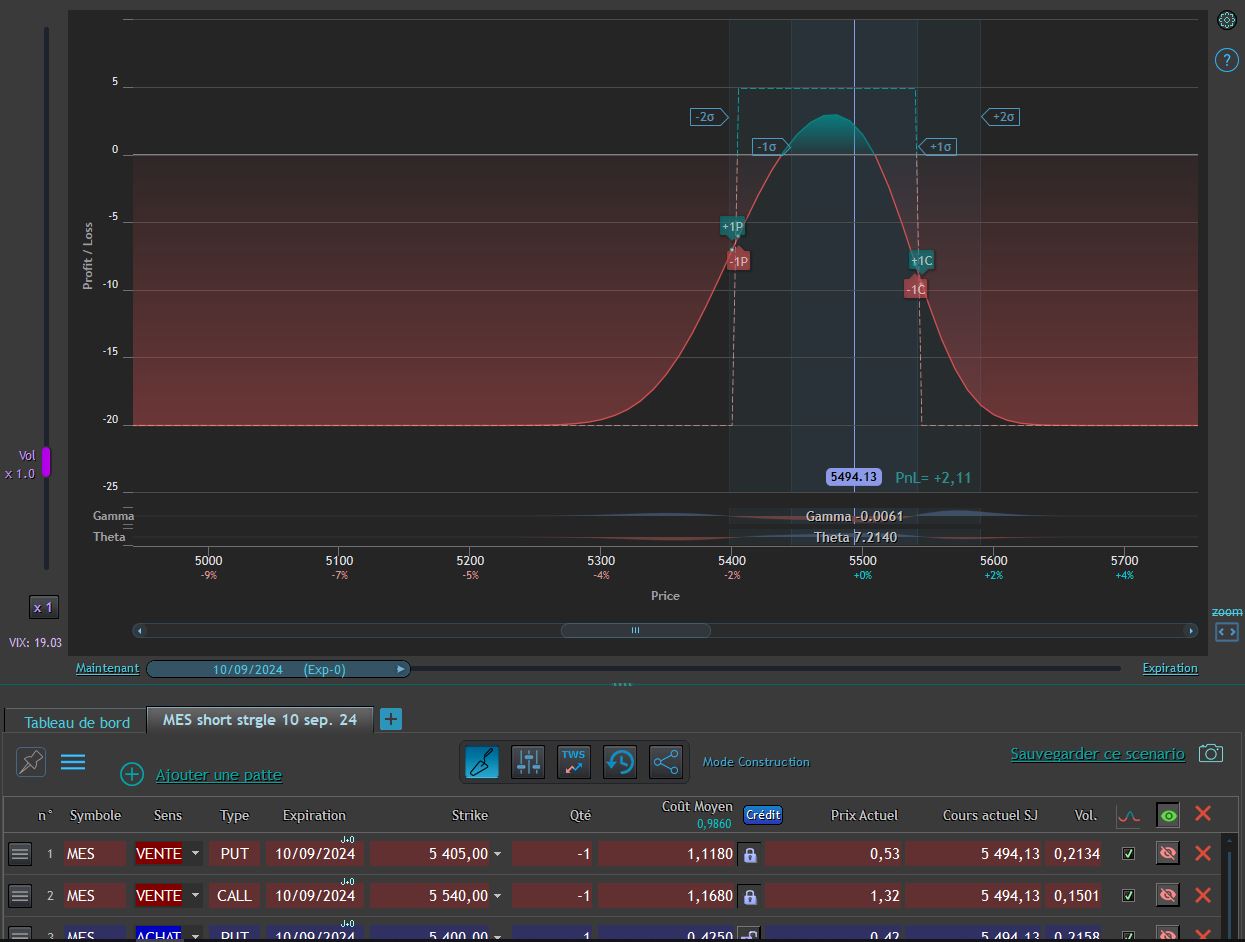Click the pin icon in strategy panel
The width and height of the screenshot is (1245, 942).
(x=31, y=762)
